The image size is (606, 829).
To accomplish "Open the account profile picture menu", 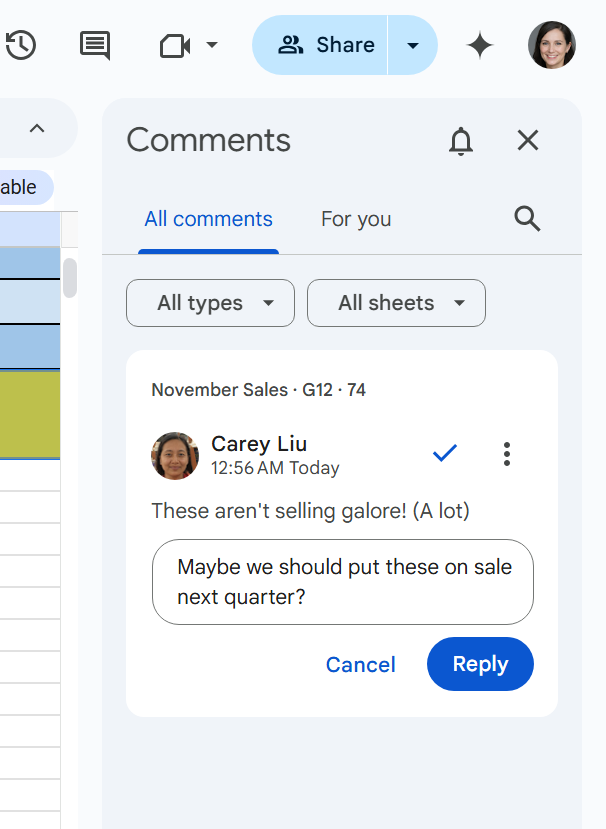I will coord(552,45).
